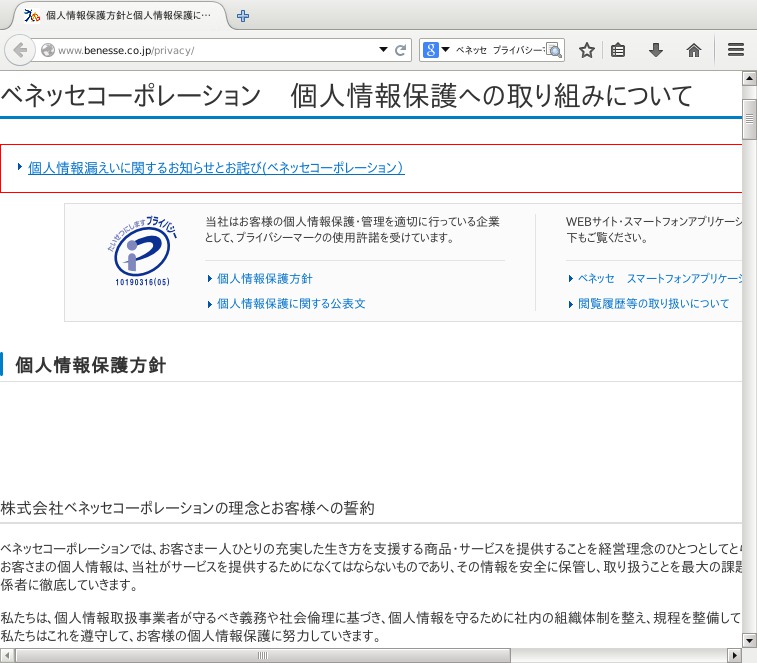Image resolution: width=757 pixels, height=663 pixels.
Task: Open the 個人情報漏えいに関するお知らせとお詫び link
Action: coord(216,168)
